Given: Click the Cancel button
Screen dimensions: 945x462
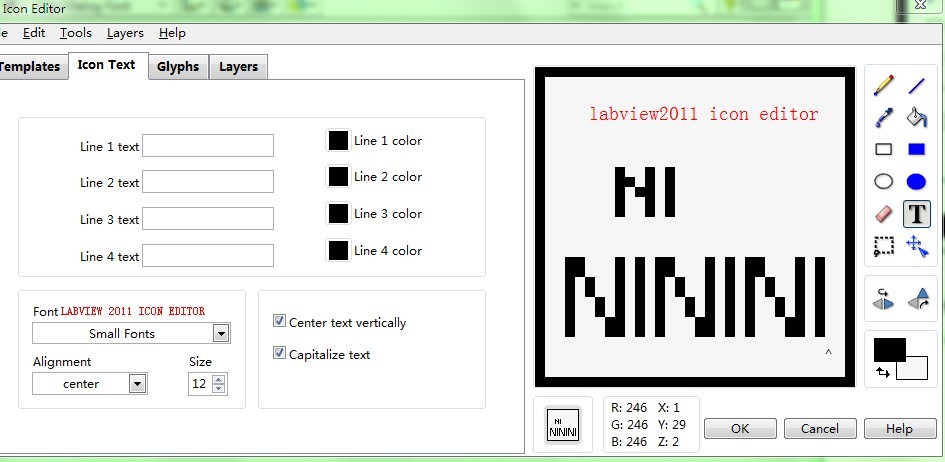Looking at the screenshot, I should coord(820,428).
